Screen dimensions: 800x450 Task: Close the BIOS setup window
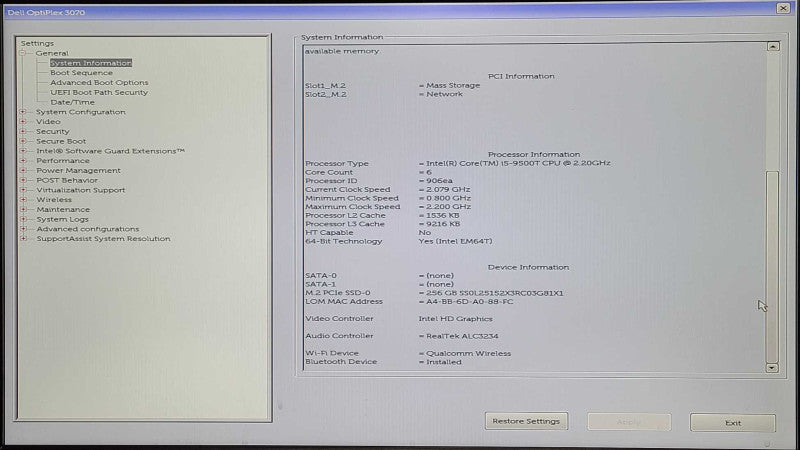point(783,8)
